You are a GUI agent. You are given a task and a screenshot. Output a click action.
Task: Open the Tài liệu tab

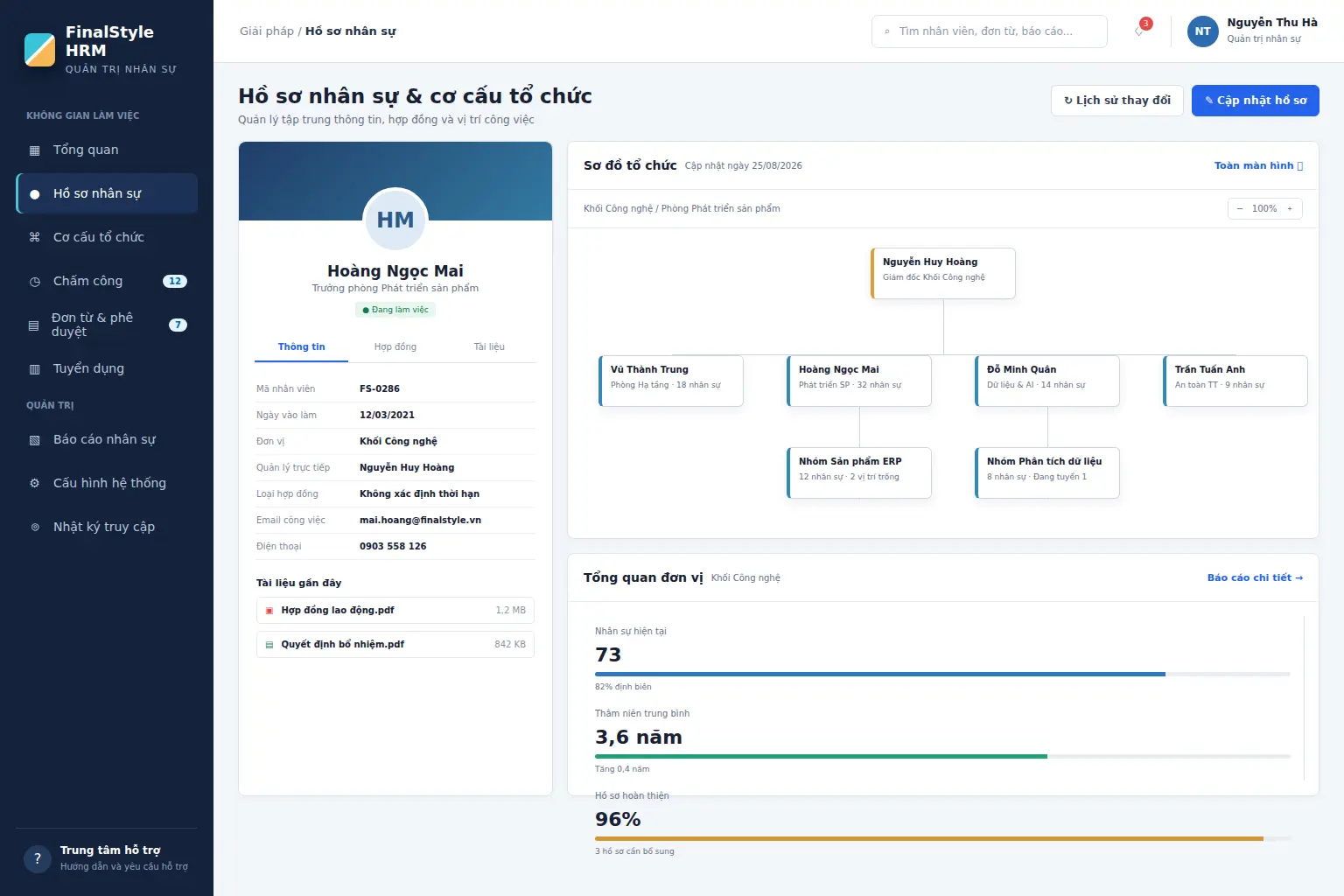coord(489,347)
